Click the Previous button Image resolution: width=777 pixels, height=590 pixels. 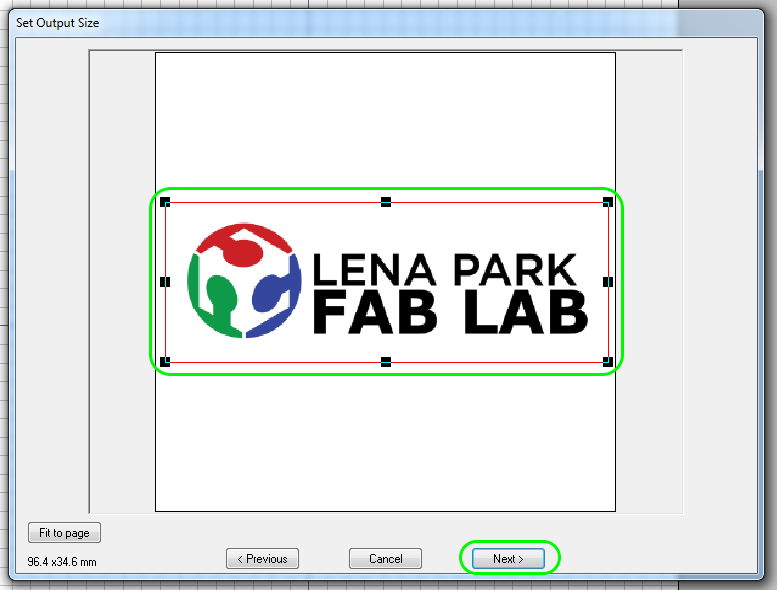[262, 558]
